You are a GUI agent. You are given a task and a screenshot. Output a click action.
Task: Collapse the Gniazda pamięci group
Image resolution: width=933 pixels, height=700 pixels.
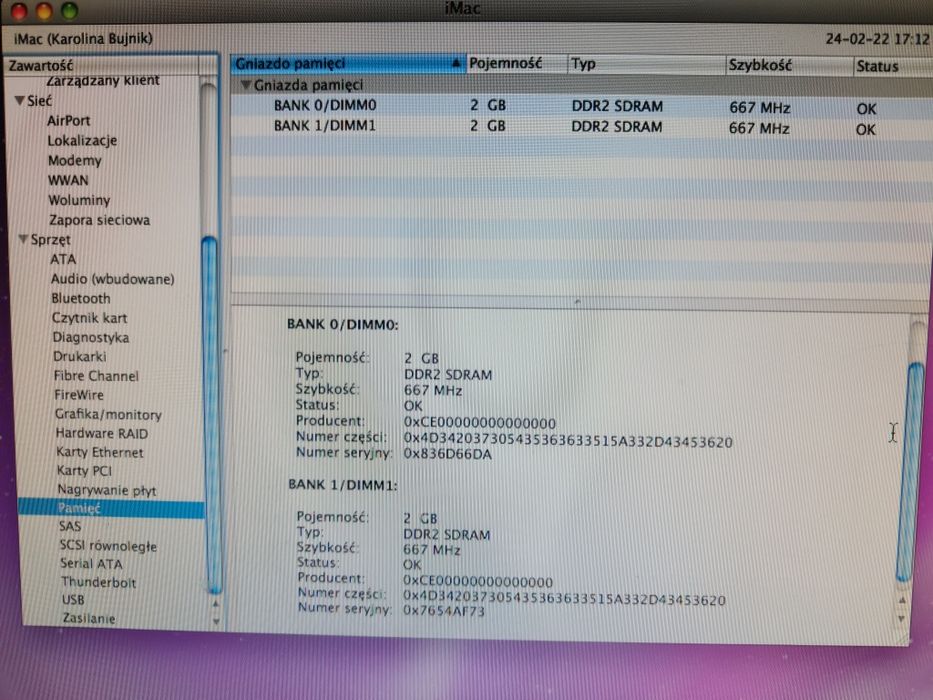click(246, 85)
